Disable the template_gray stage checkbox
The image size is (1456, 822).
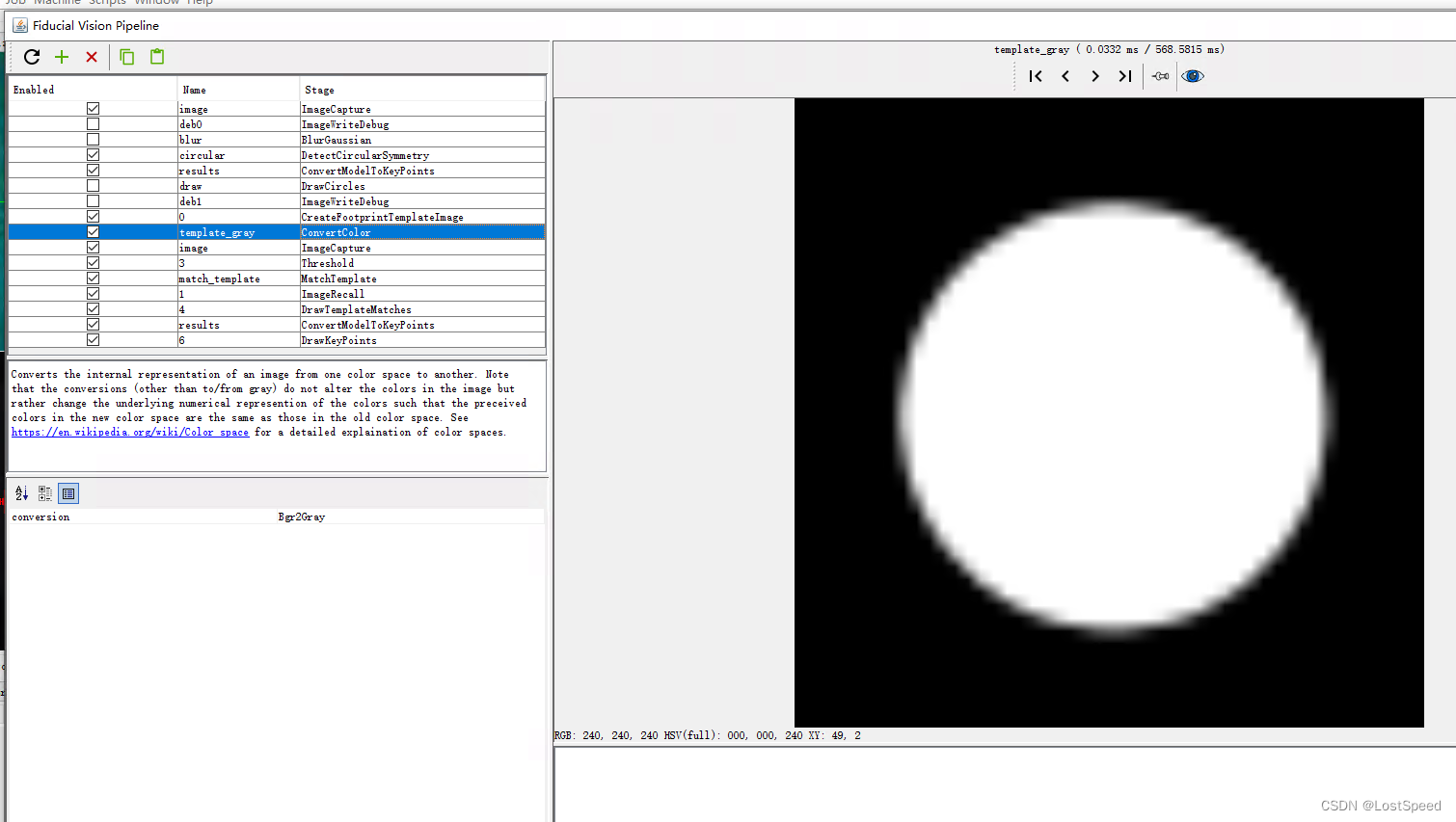(93, 232)
